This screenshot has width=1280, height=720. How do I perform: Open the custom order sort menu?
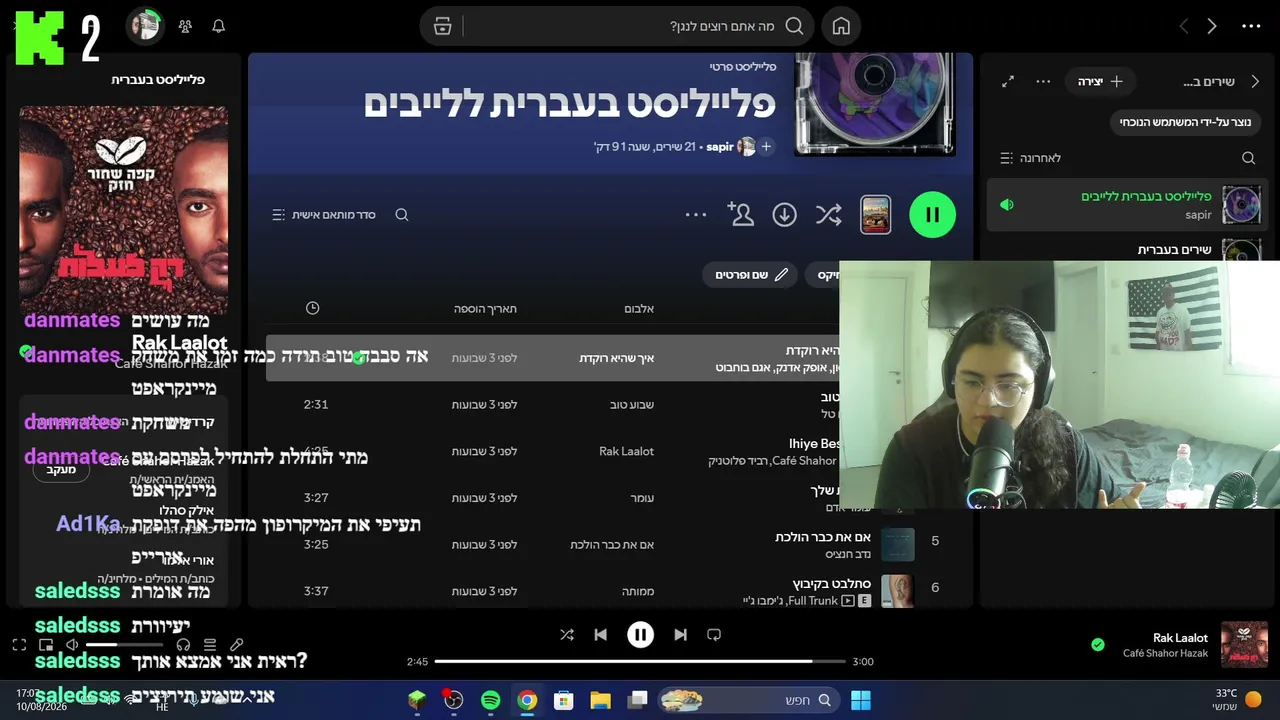[324, 214]
